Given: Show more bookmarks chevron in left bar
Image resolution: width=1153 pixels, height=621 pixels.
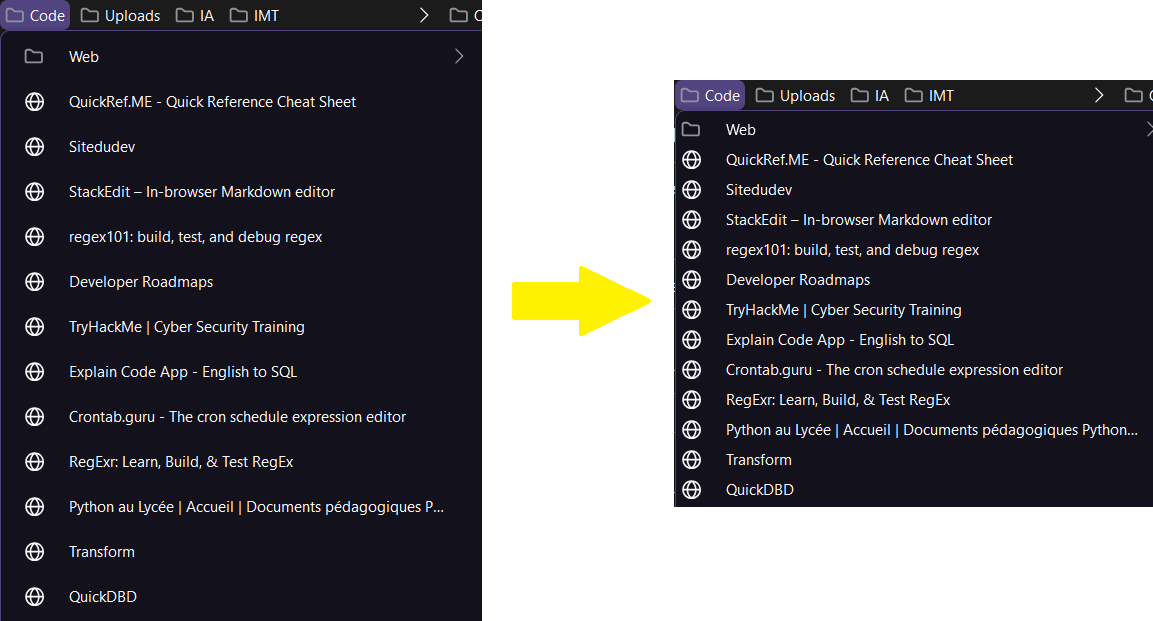Looking at the screenshot, I should pos(424,15).
